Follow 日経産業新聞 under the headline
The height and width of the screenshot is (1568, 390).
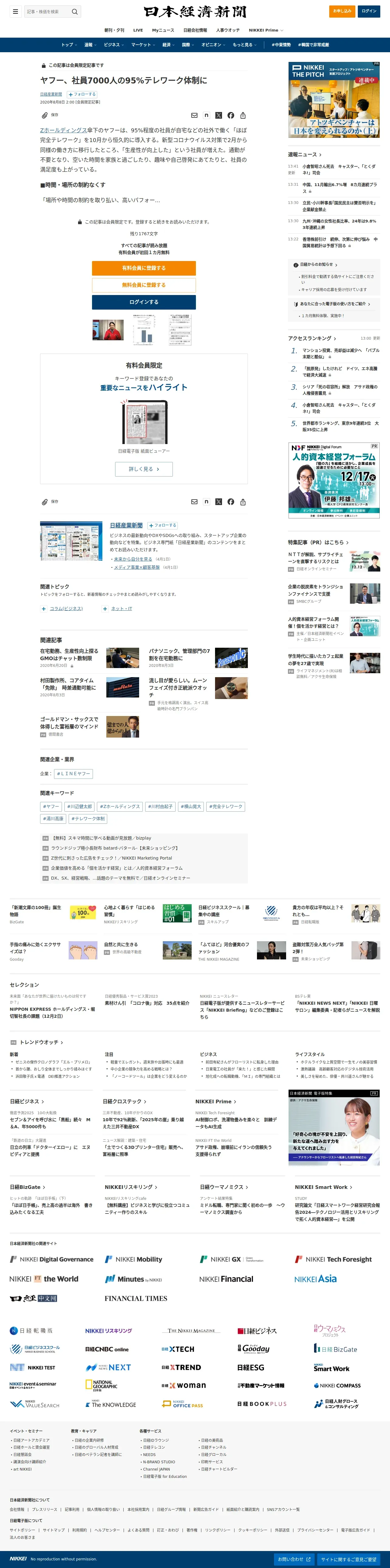point(82,94)
